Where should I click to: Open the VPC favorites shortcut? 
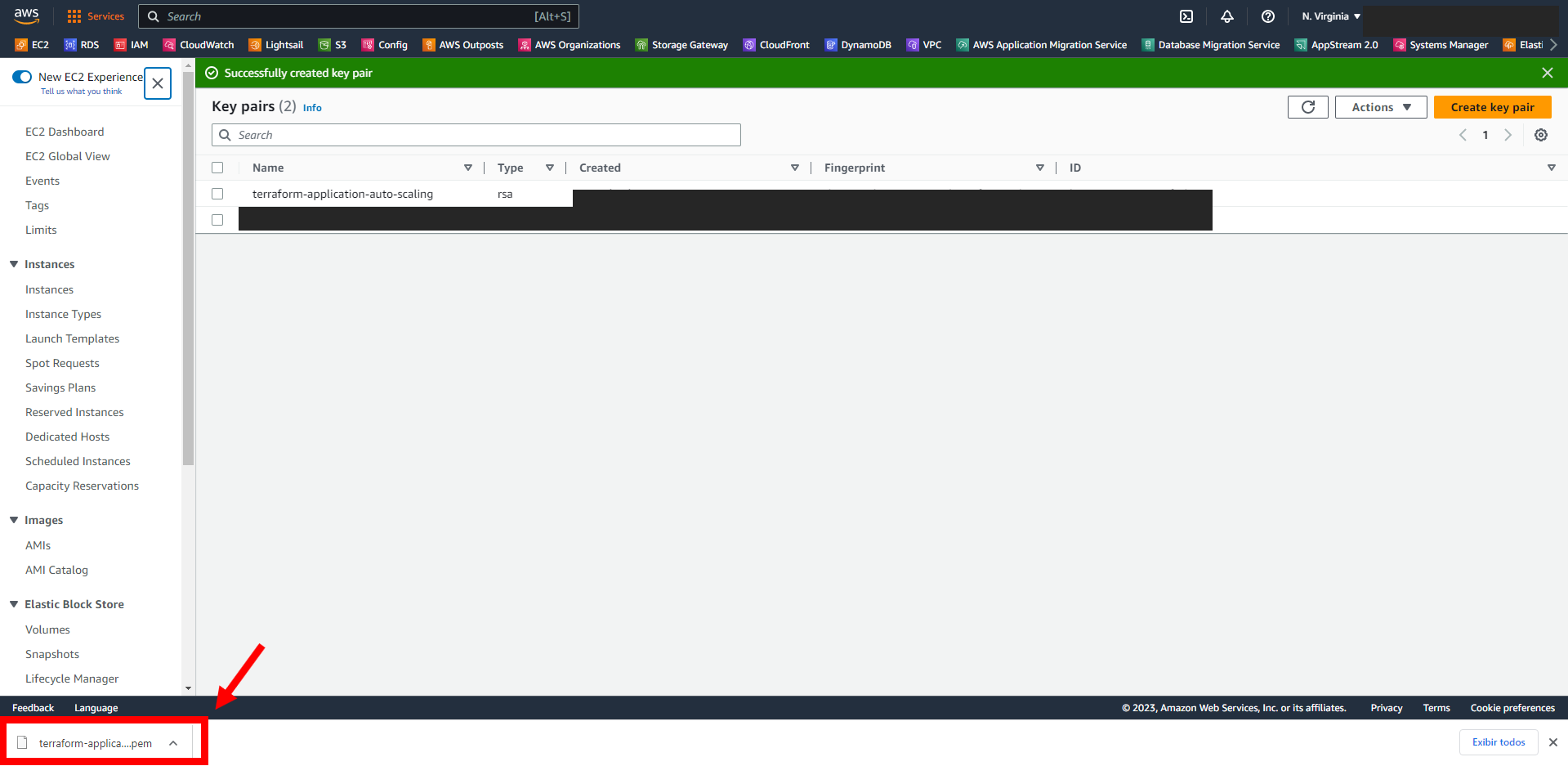pyautogui.click(x=924, y=45)
